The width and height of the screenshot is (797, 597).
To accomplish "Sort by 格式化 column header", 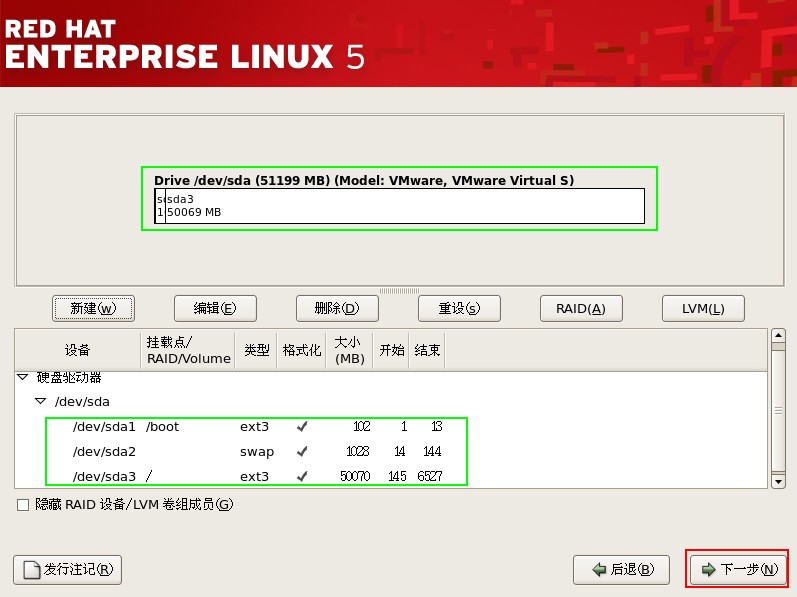I will click(x=301, y=350).
